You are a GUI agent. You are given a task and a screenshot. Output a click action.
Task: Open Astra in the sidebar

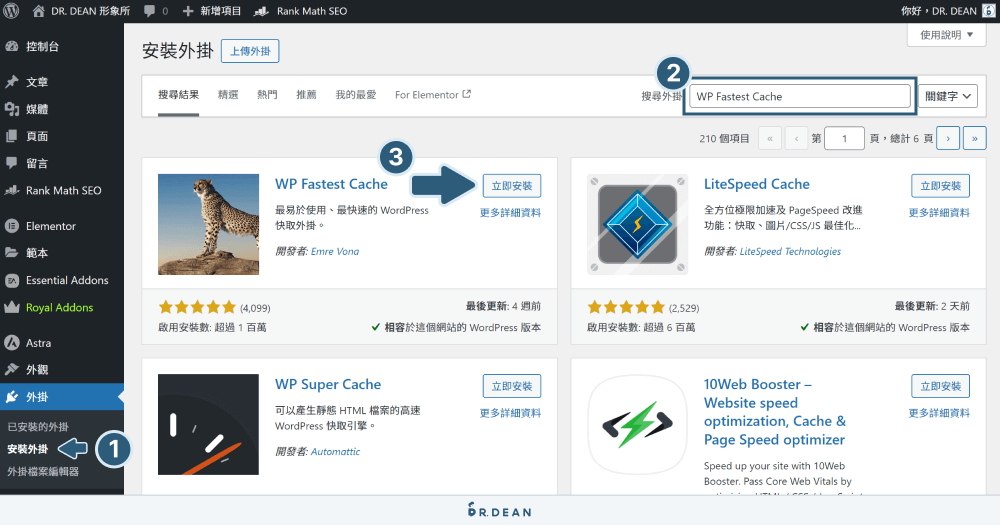tap(62, 342)
